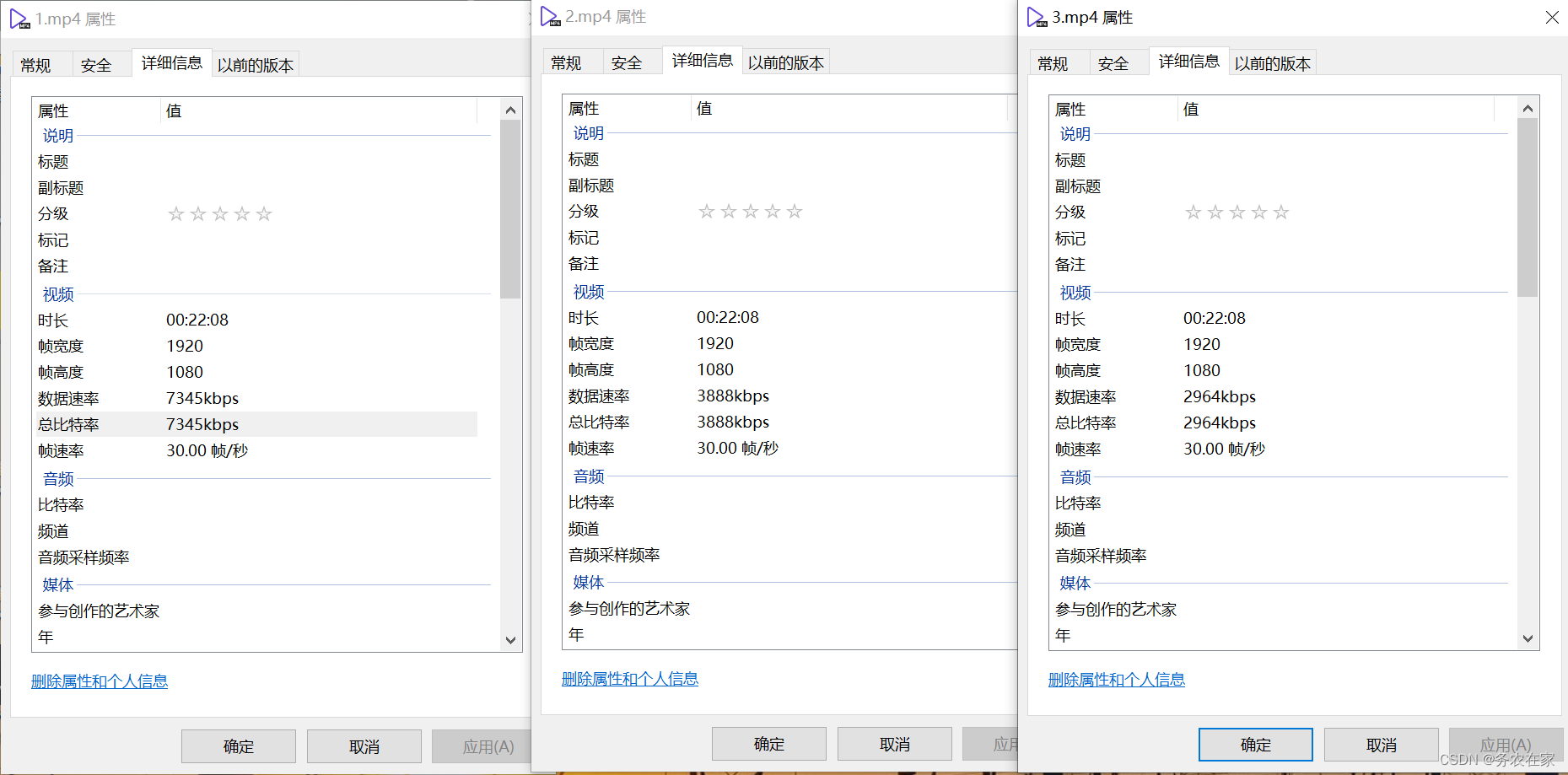Click the video file icon in 1.mp4 title bar

tap(19, 19)
